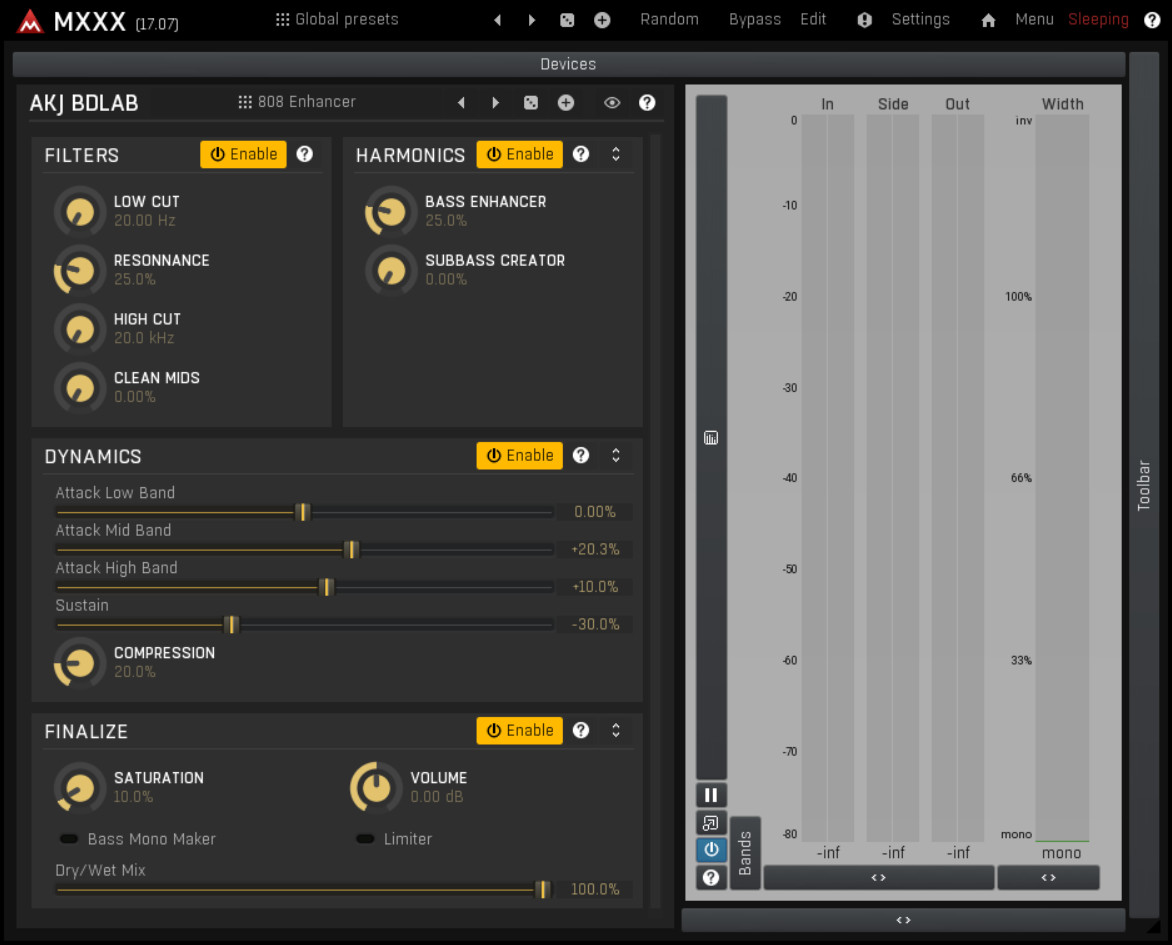Expand the vertical Toolbar panel
This screenshot has height=945, width=1172.
coord(1144,485)
